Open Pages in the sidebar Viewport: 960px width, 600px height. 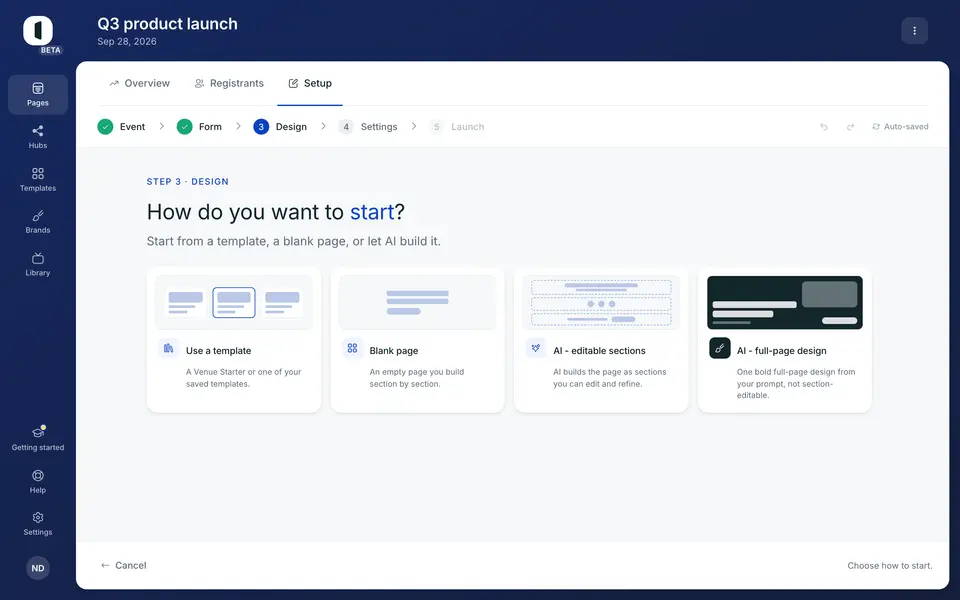click(38, 95)
